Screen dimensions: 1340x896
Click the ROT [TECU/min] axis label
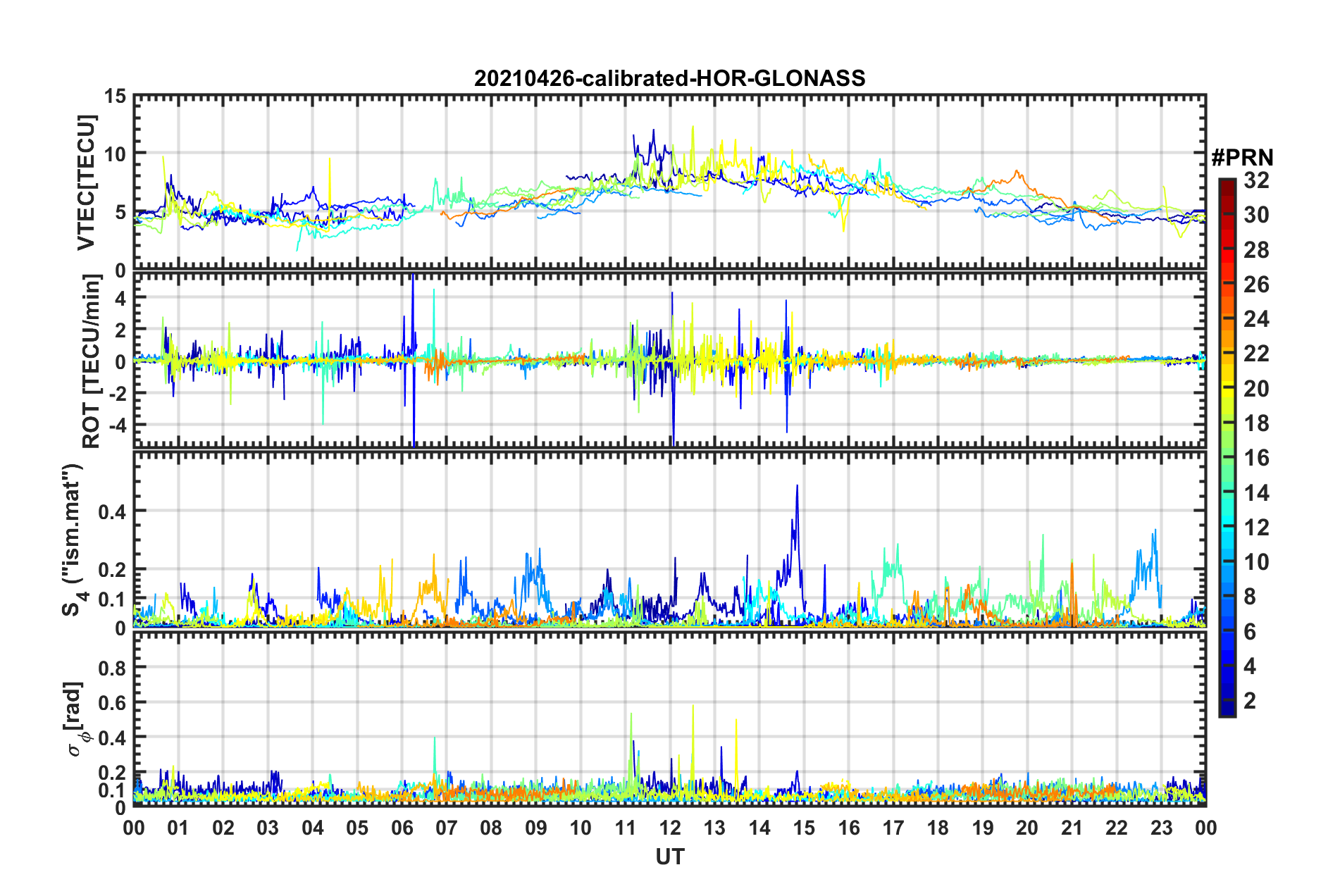click(92, 361)
